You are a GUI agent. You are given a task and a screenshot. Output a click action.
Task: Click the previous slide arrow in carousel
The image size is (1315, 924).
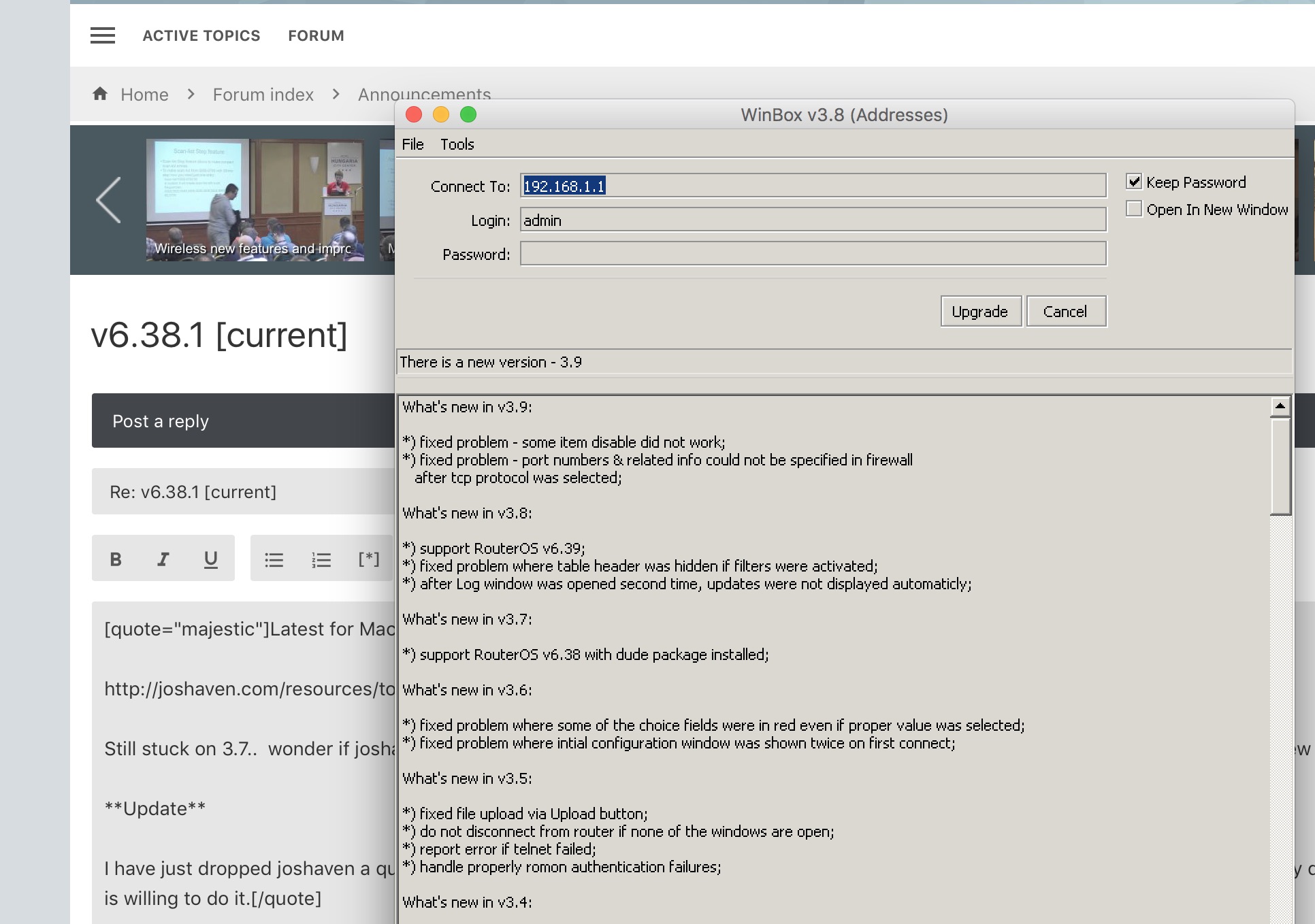click(109, 200)
